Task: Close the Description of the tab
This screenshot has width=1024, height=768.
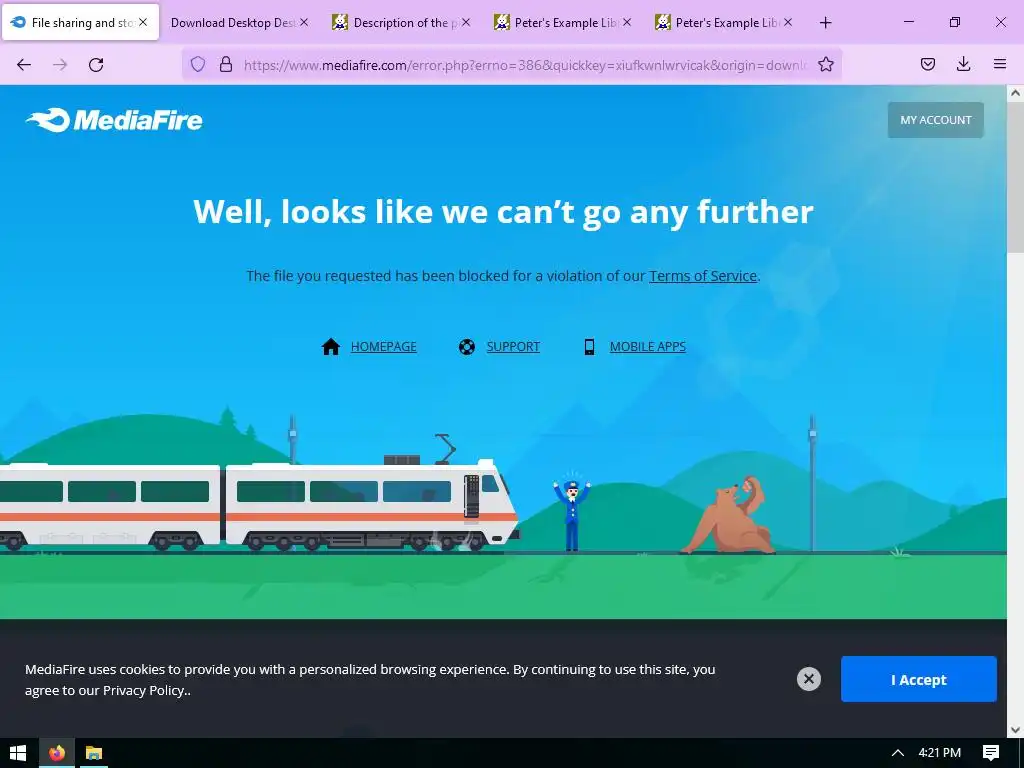Action: [x=466, y=22]
